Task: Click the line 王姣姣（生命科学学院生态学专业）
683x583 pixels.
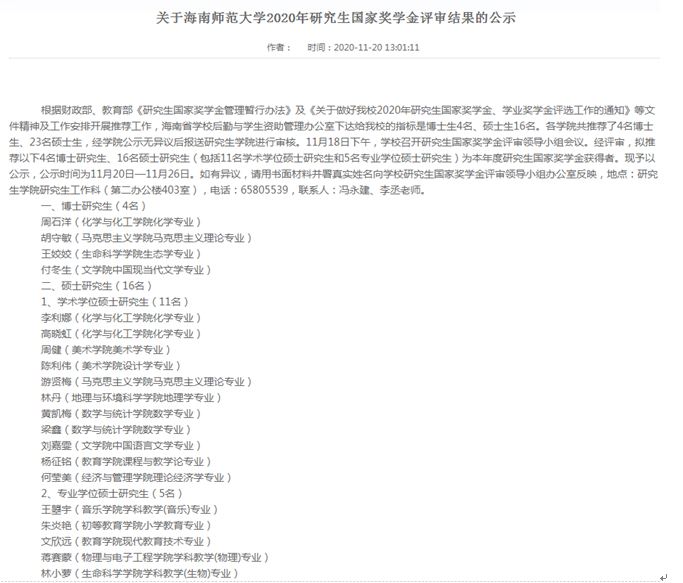Action: [x=121, y=254]
